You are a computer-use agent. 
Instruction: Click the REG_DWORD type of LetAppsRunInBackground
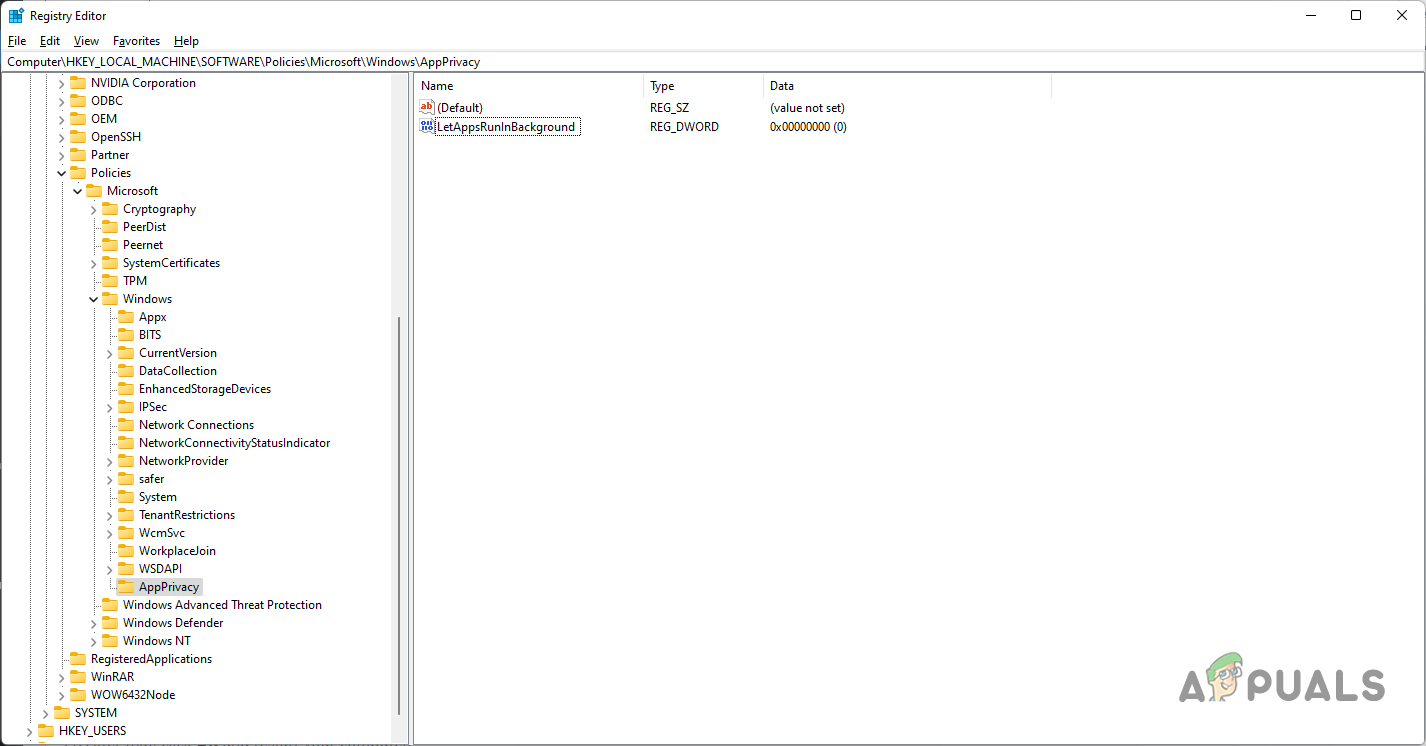point(684,127)
